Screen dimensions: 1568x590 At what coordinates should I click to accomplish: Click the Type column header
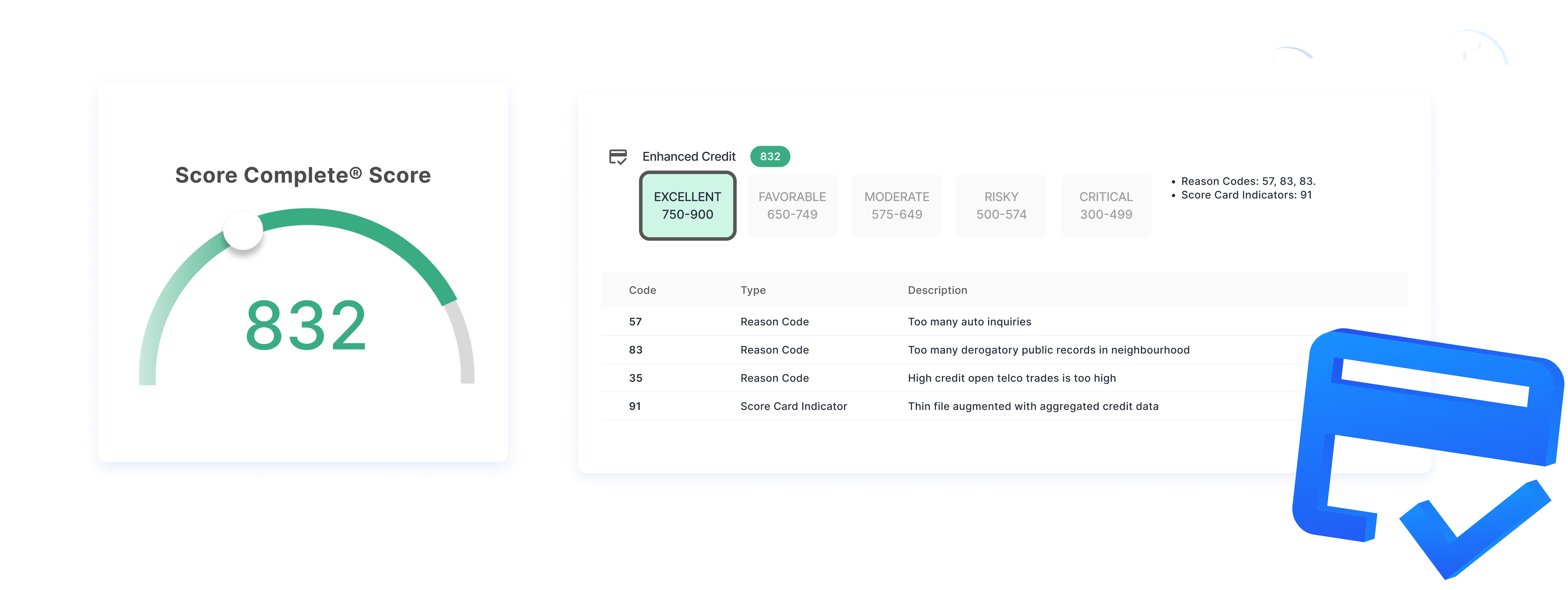(753, 290)
